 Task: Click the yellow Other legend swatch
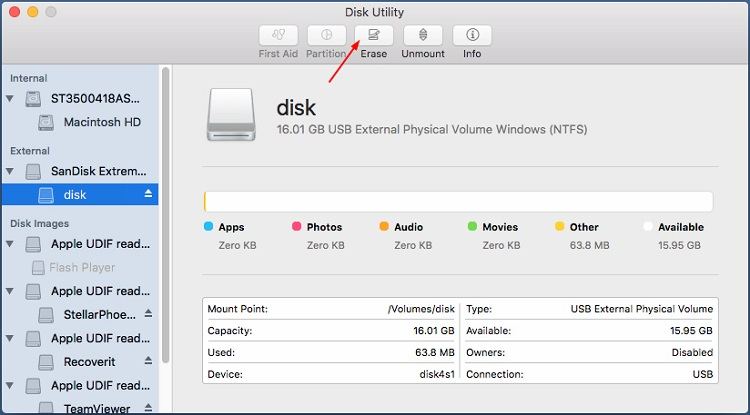(559, 227)
